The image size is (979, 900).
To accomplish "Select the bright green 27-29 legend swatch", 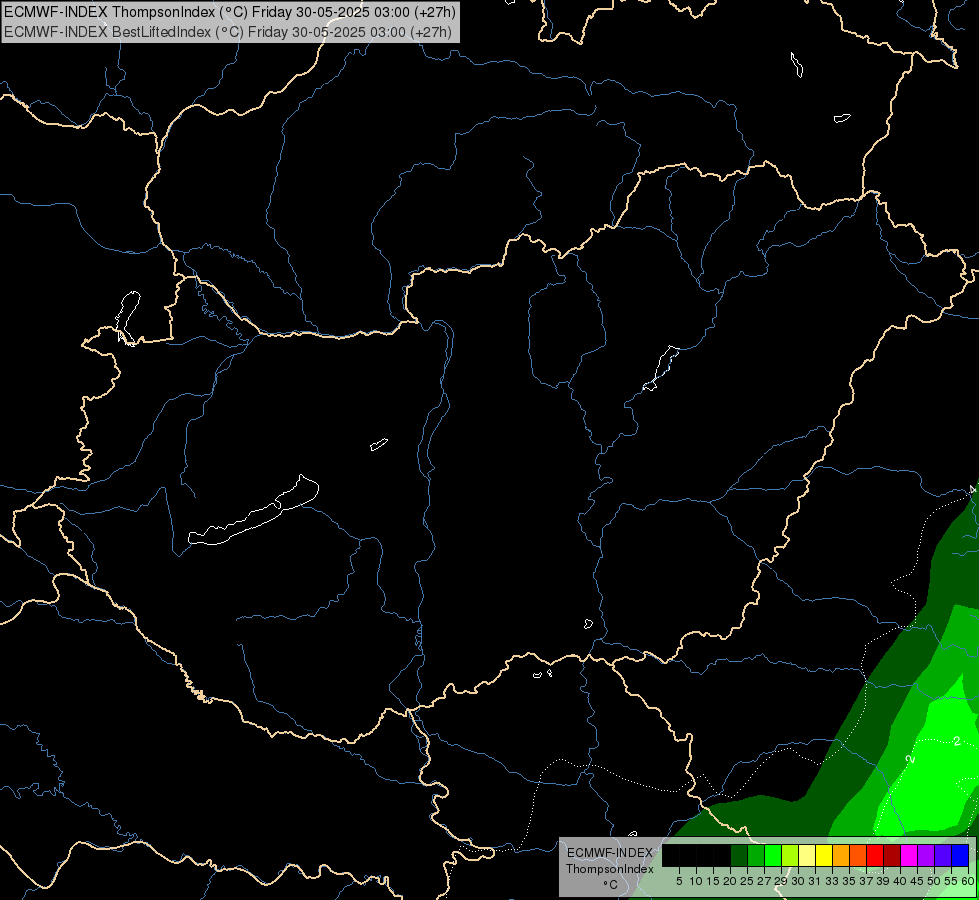I will tap(773, 855).
